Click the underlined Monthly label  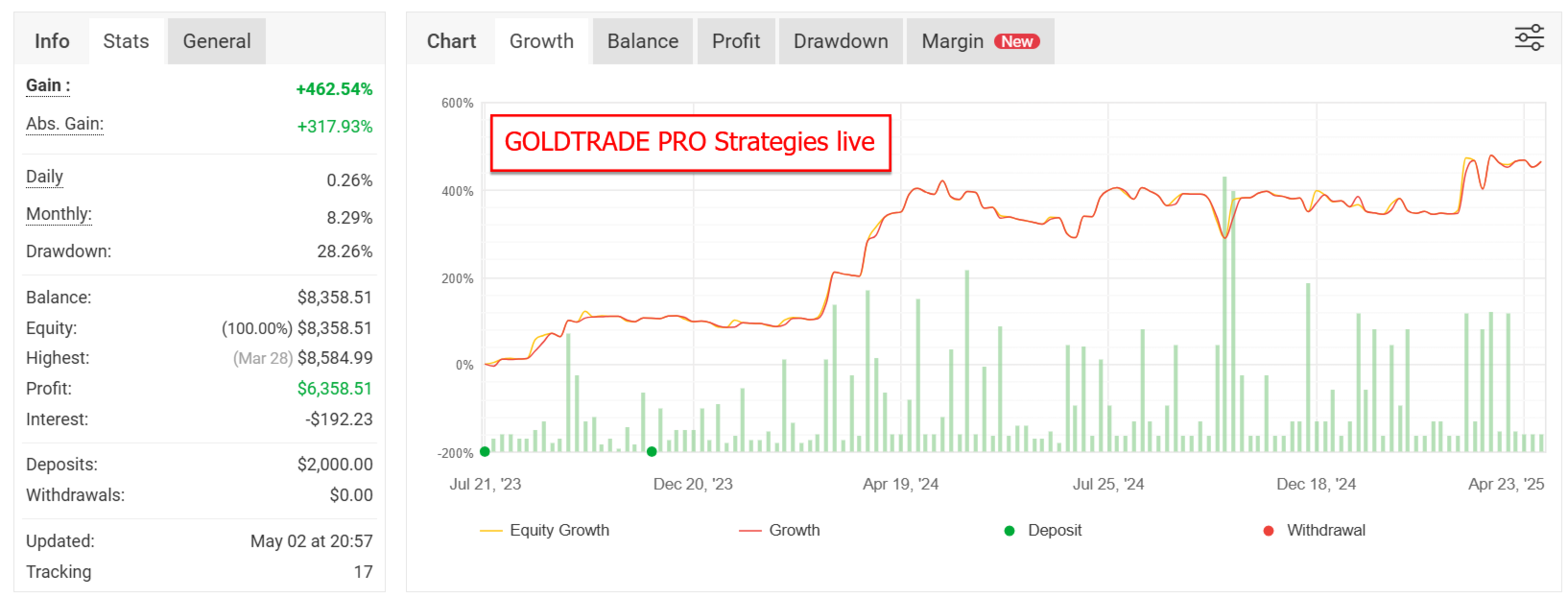coord(59,214)
